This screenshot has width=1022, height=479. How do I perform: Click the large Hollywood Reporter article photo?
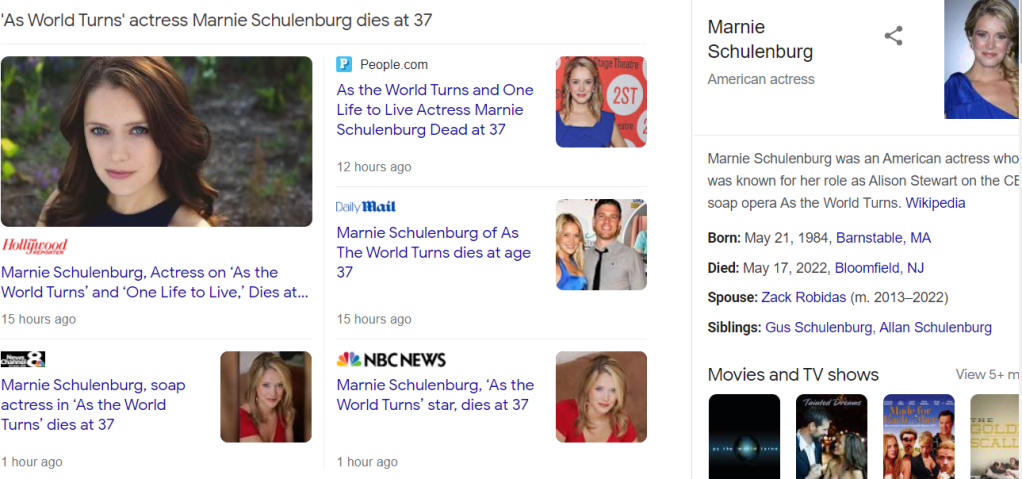pyautogui.click(x=157, y=142)
